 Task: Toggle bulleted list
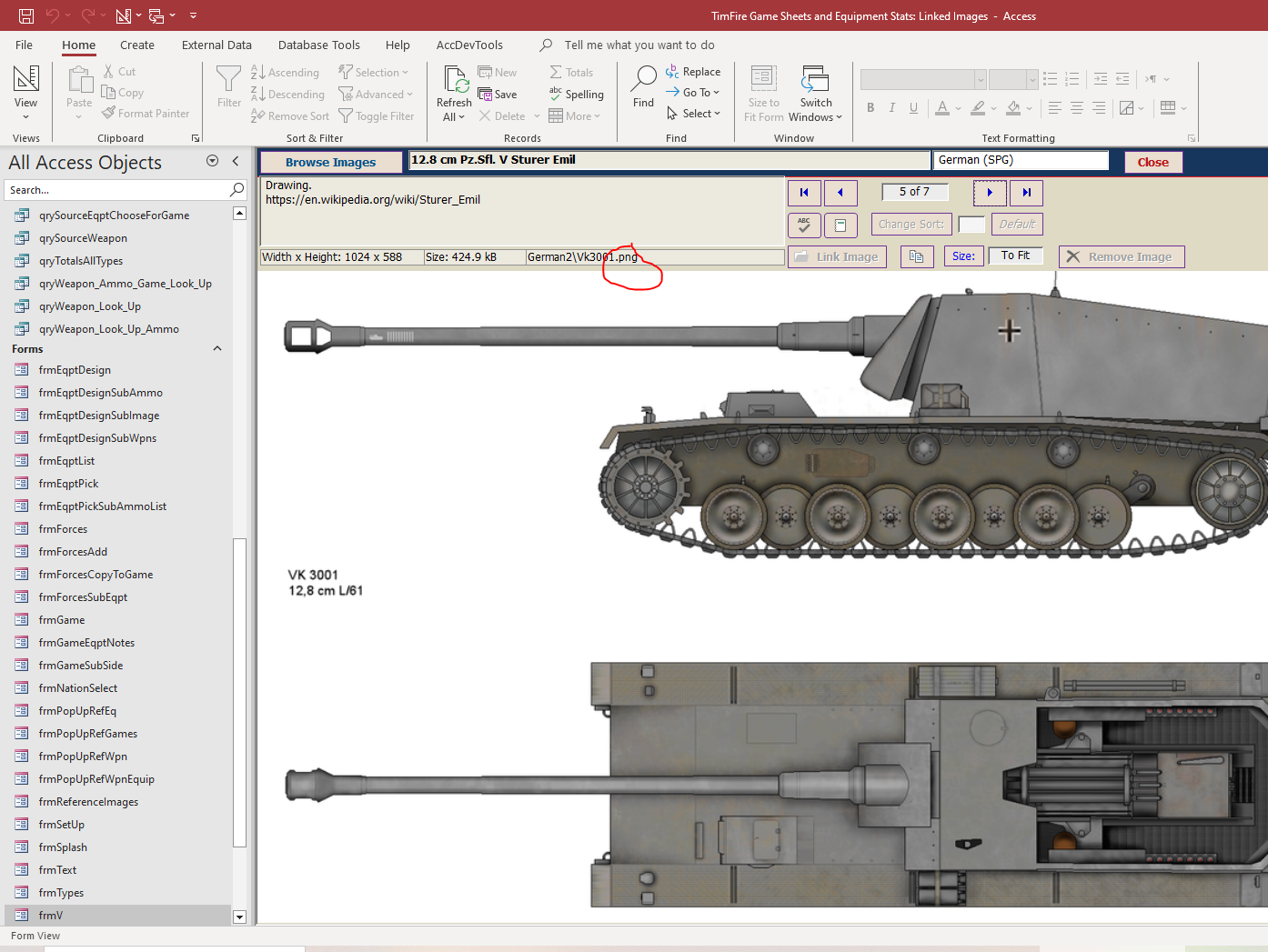(1051, 79)
